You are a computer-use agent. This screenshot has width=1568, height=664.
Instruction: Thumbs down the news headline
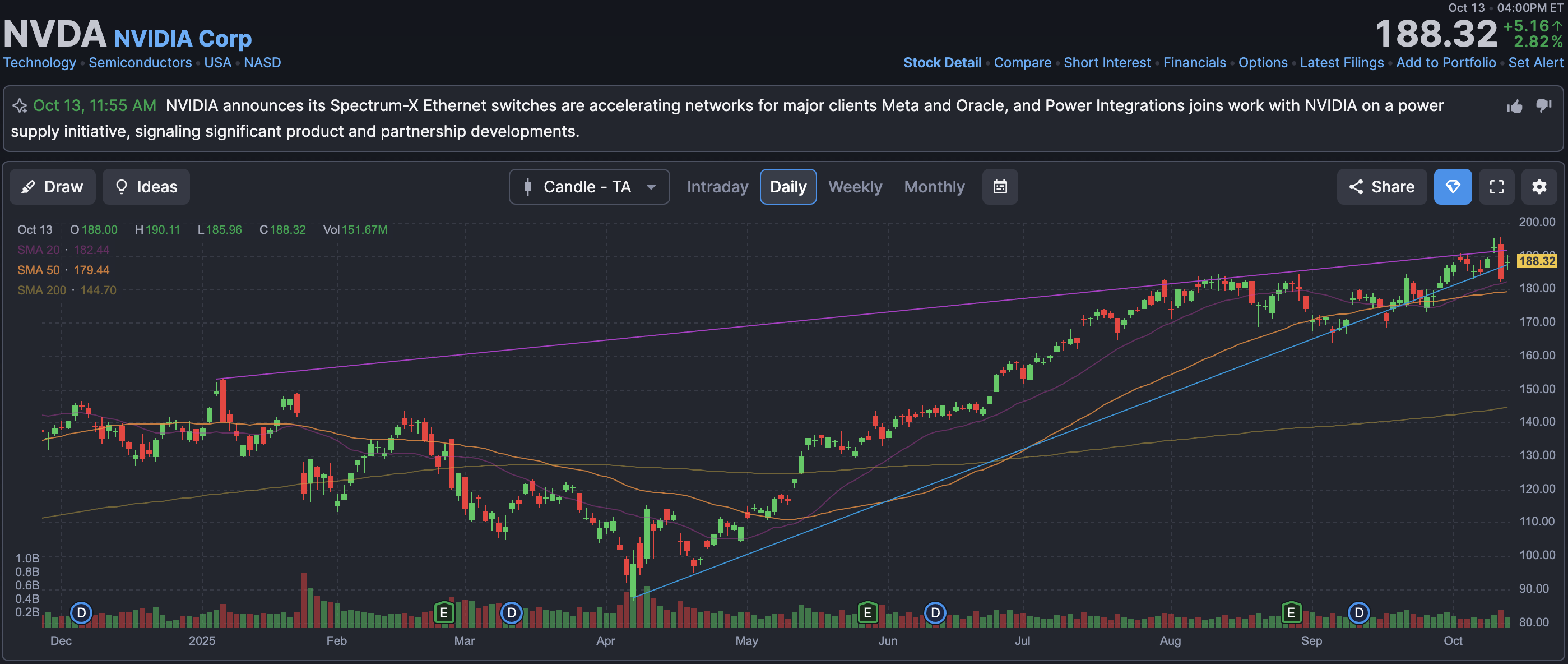click(1544, 105)
